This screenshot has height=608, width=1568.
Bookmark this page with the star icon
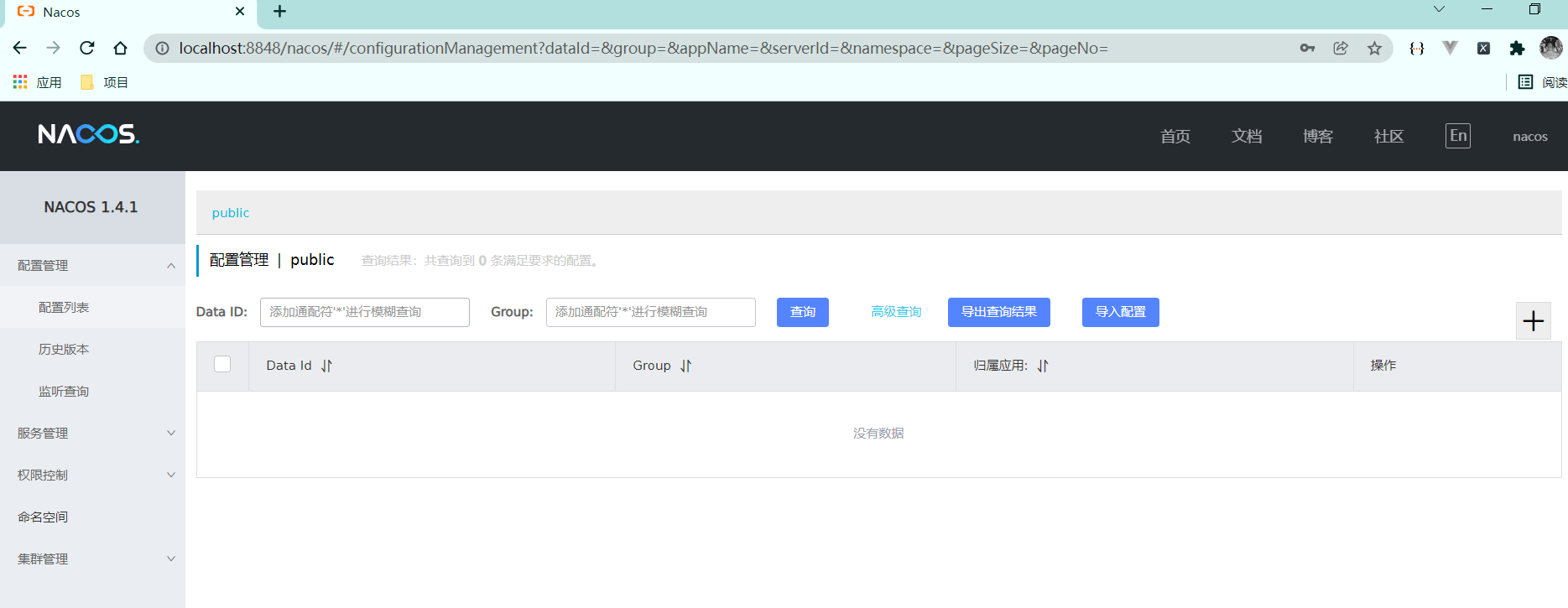[1374, 48]
